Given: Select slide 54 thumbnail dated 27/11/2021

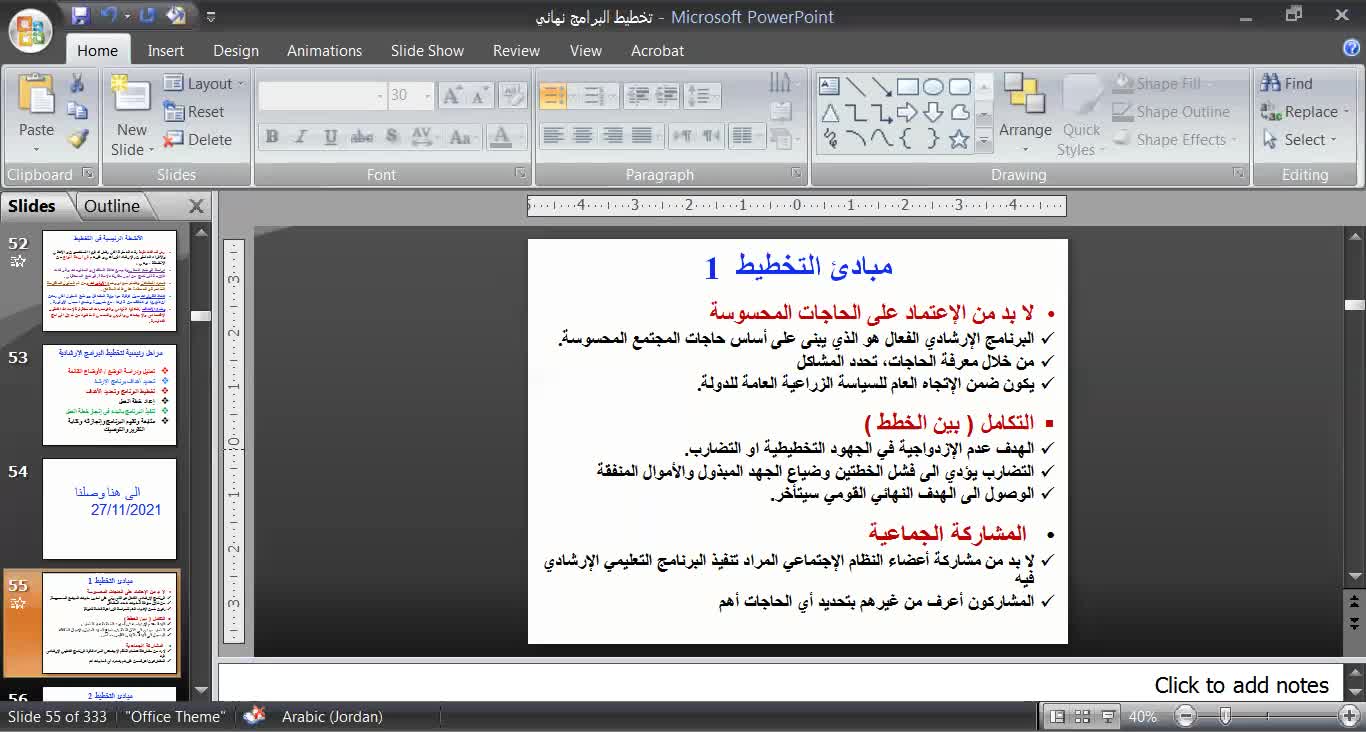Looking at the screenshot, I should click(109, 509).
